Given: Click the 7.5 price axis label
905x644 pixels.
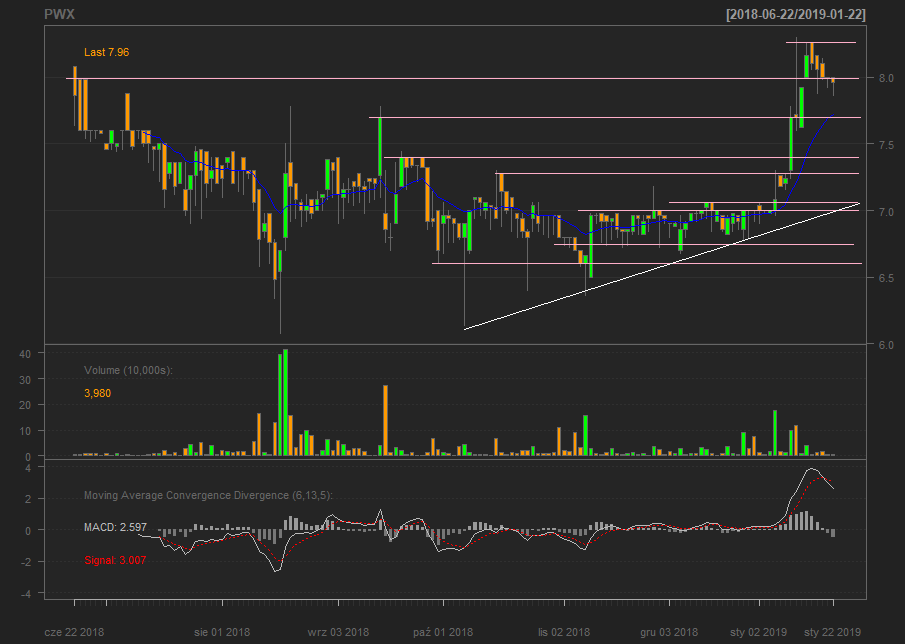Looking at the screenshot, I should coord(887,144).
